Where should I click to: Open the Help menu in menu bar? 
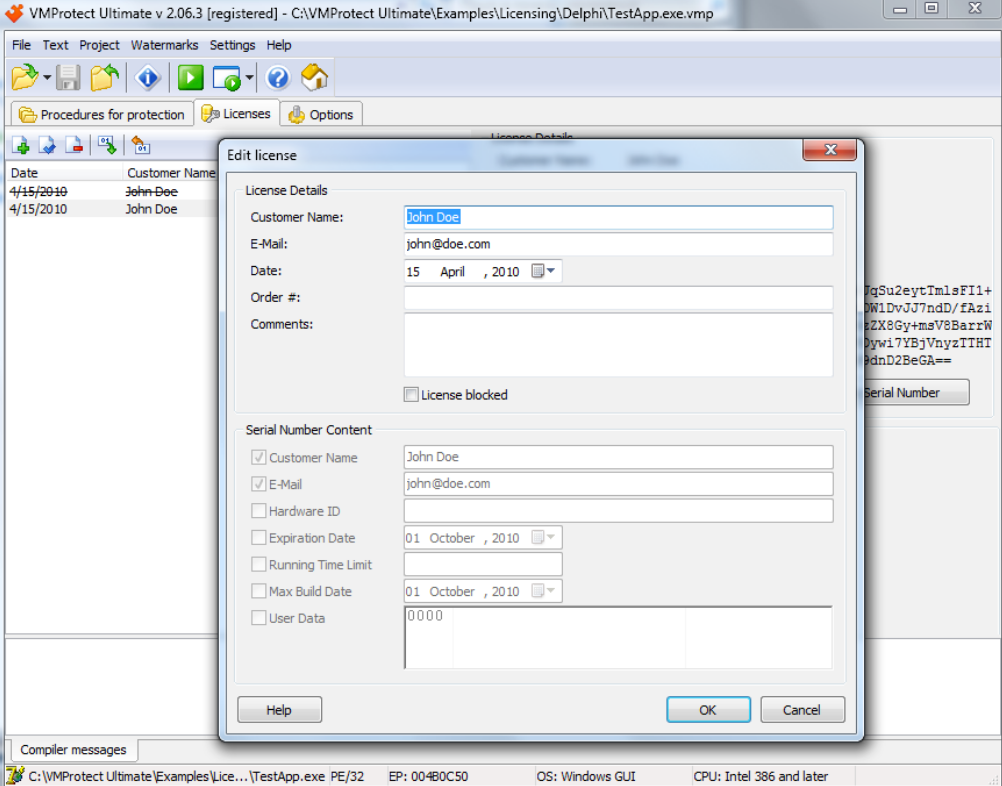pos(279,45)
